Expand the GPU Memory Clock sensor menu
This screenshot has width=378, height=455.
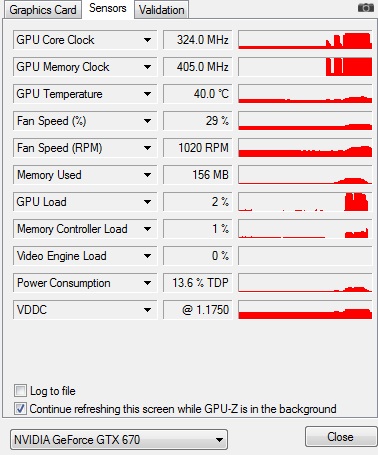147,67
